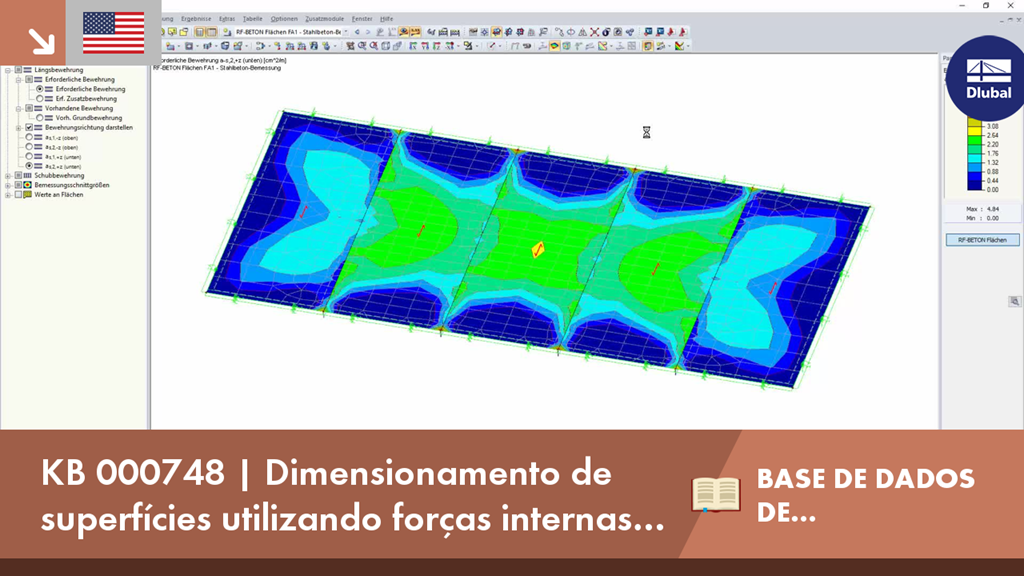Click the RF-BETON Flächen button
This screenshot has width=1024, height=576.
pos(982,240)
